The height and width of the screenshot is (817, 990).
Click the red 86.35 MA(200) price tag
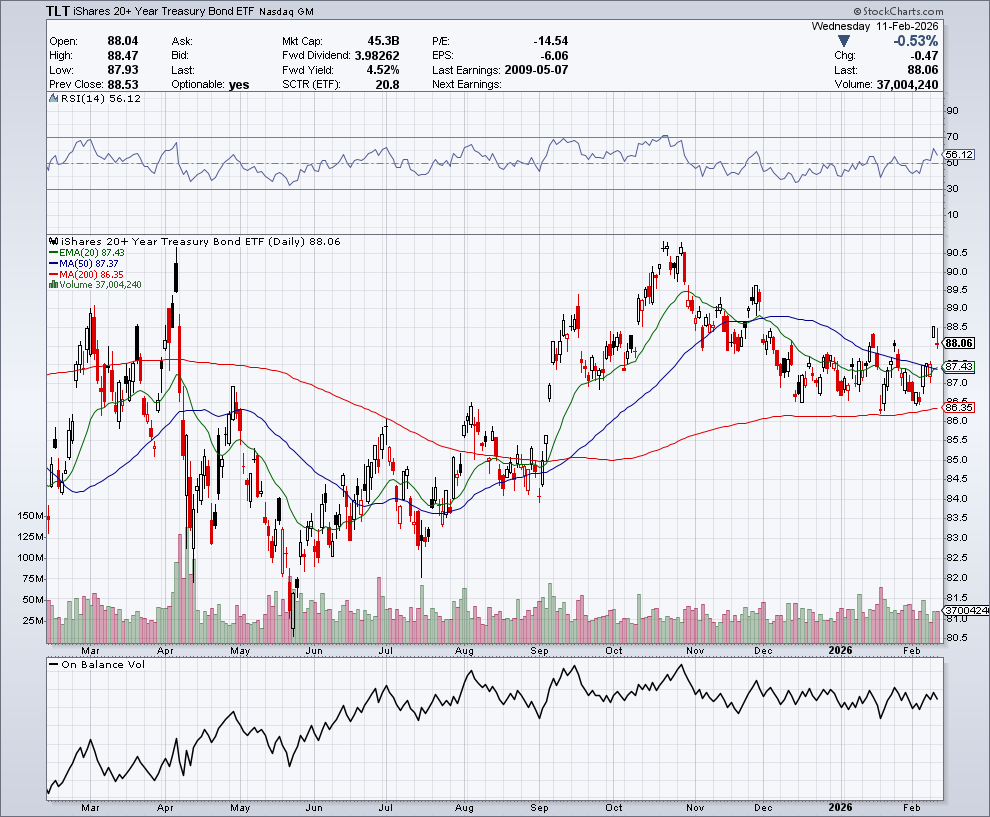pyautogui.click(x=958, y=407)
